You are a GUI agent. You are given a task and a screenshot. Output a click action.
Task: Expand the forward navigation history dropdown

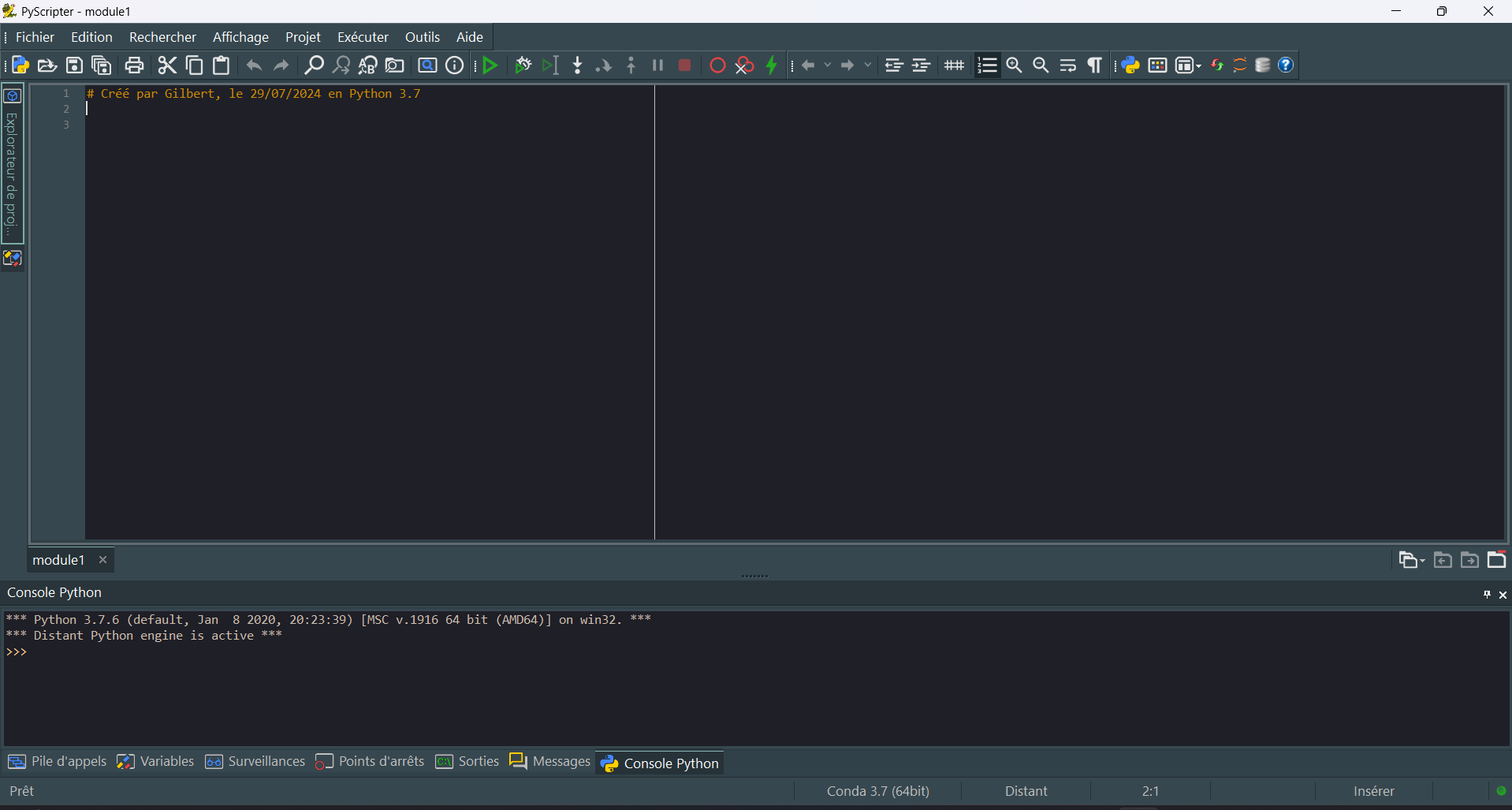tap(868, 65)
